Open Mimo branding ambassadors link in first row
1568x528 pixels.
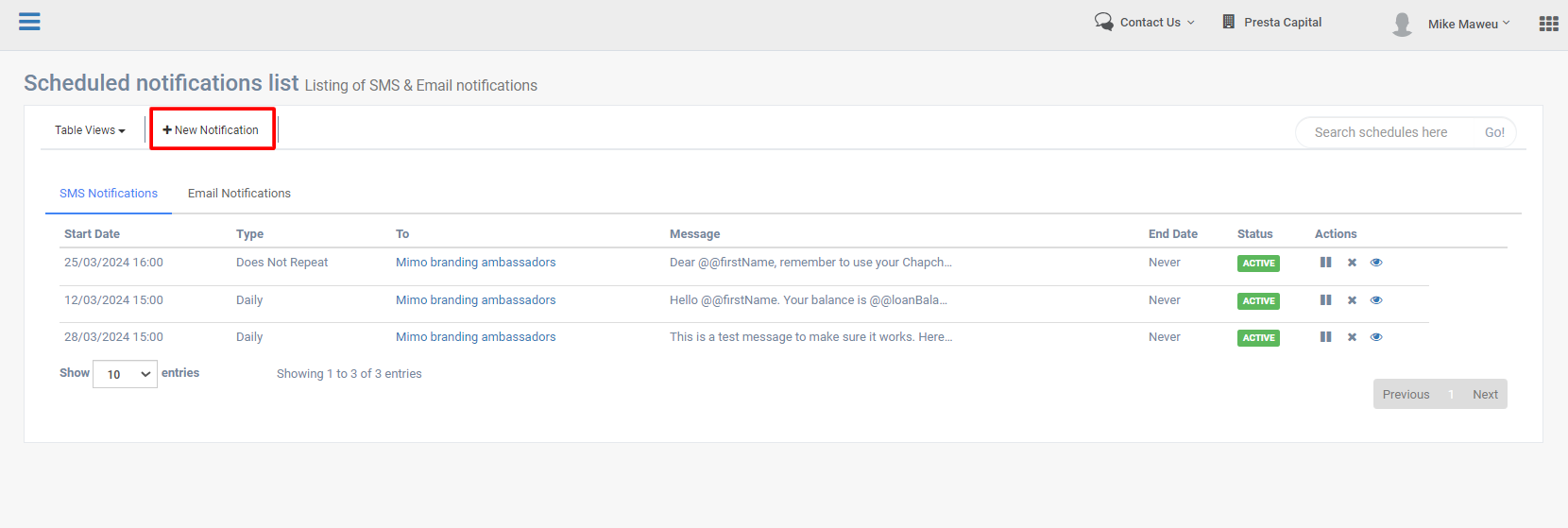tap(475, 263)
